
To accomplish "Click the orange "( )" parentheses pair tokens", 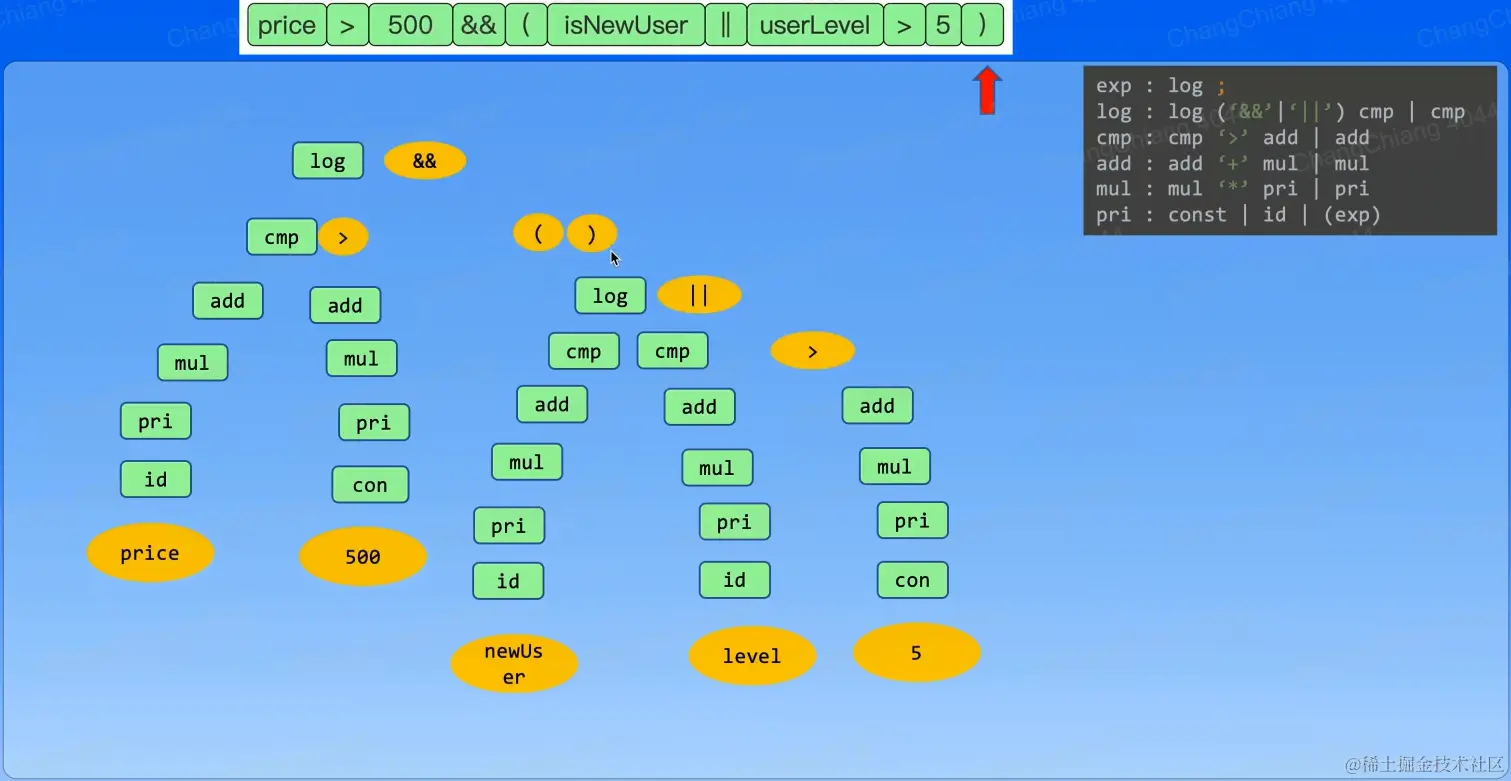I will pos(565,232).
